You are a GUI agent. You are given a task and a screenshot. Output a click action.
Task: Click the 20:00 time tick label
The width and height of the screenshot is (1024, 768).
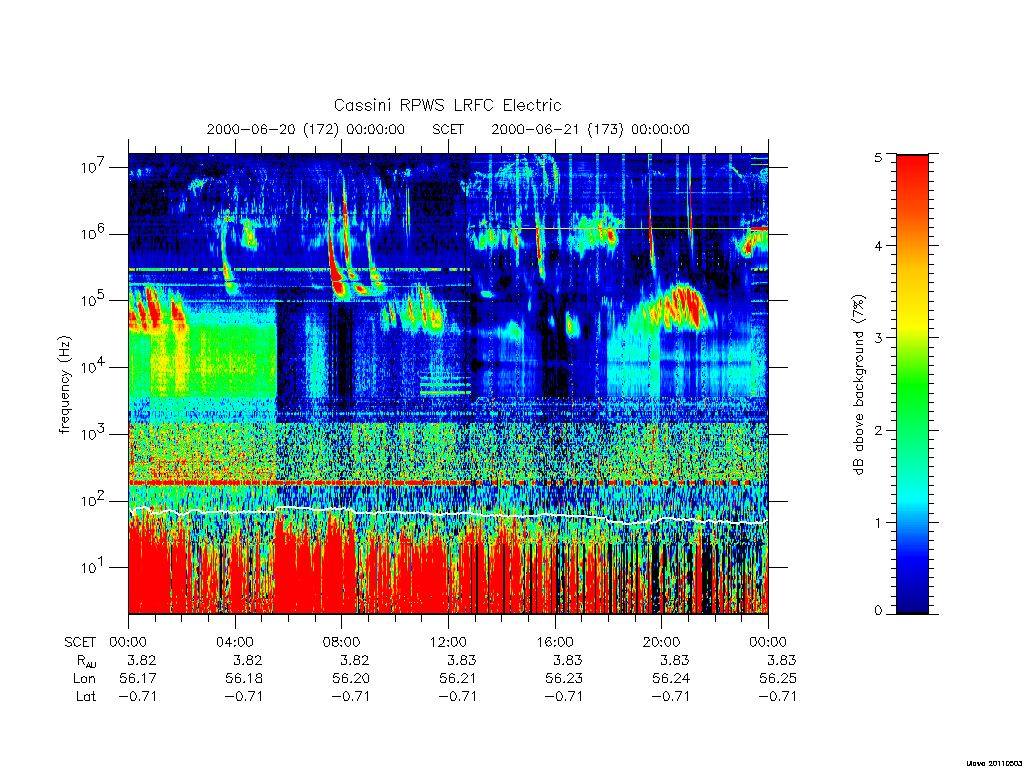pos(661,642)
